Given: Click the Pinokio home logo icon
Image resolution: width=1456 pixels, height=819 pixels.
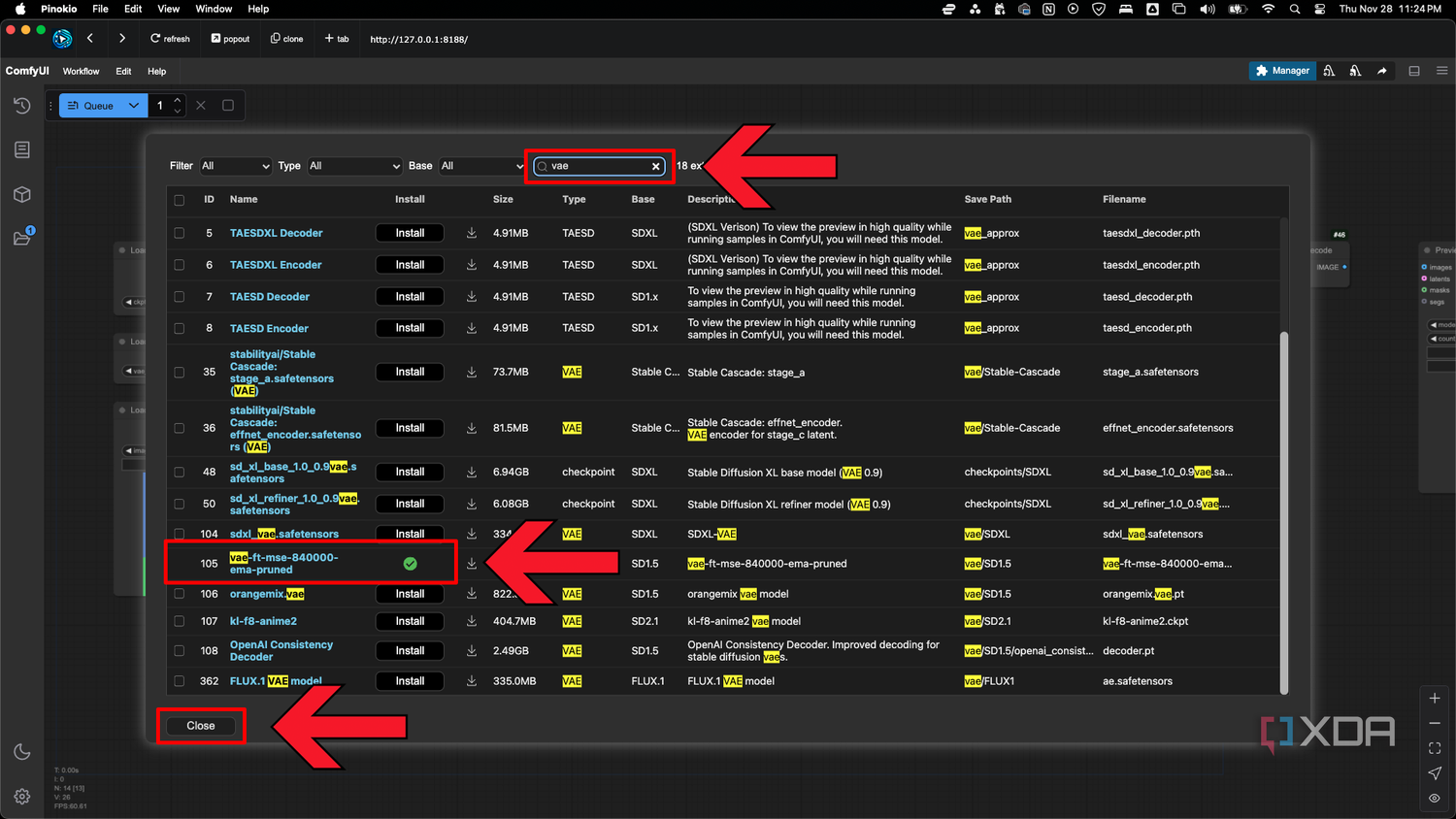Looking at the screenshot, I should [x=62, y=39].
